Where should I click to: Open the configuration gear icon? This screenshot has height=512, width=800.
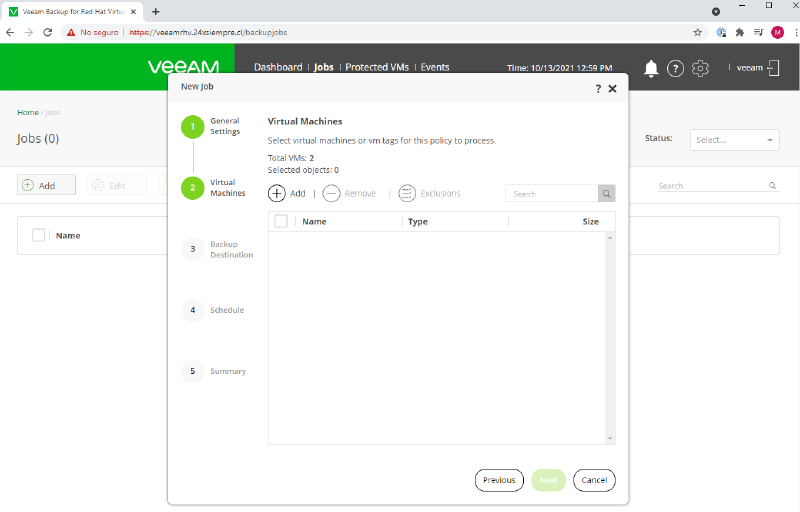[700, 68]
